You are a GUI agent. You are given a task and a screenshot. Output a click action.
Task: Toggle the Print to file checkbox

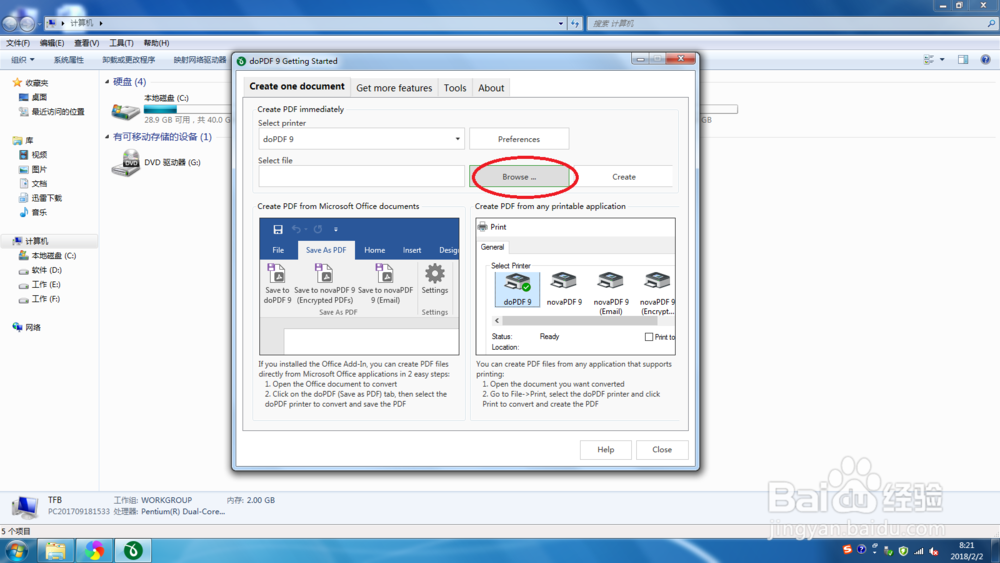[x=649, y=337]
